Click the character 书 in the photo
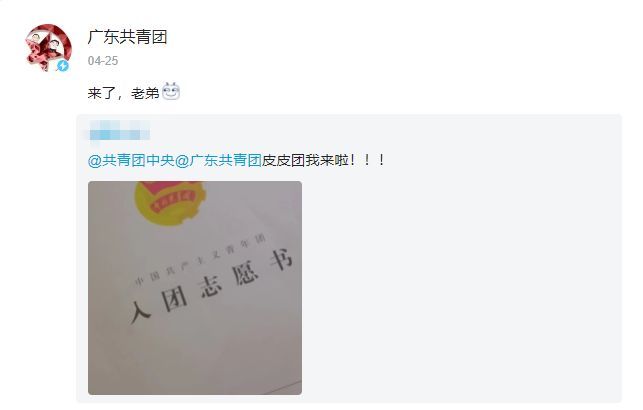The image size is (643, 410). [281, 260]
